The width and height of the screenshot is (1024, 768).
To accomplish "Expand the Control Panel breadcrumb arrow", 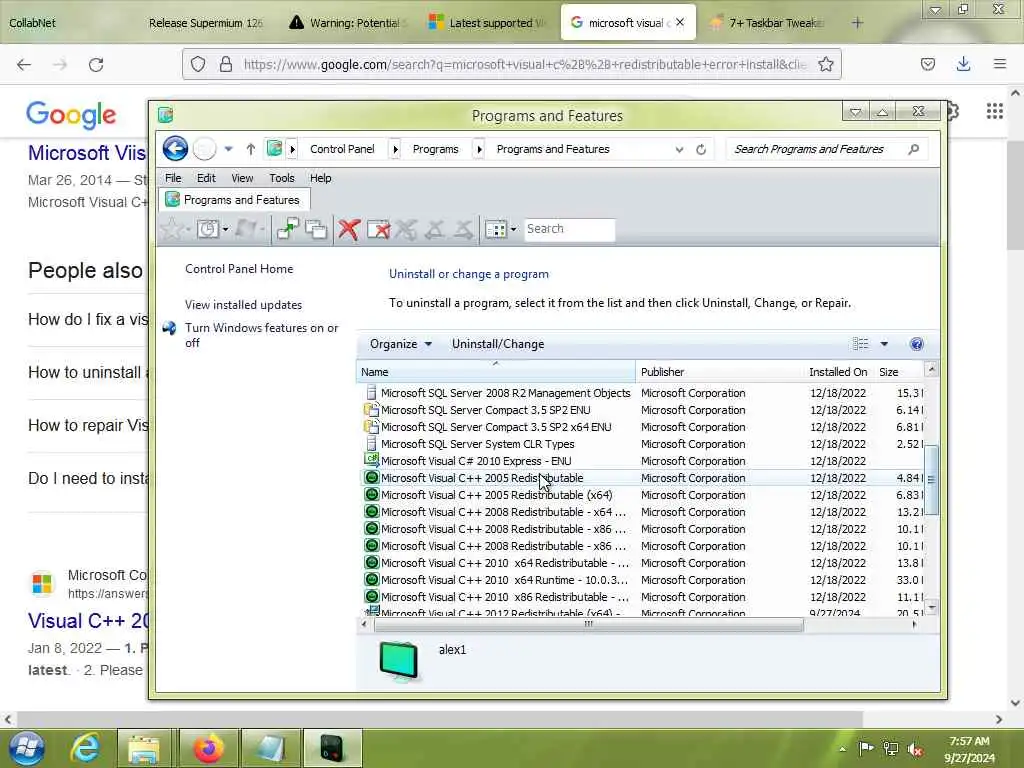I will coord(395,150).
